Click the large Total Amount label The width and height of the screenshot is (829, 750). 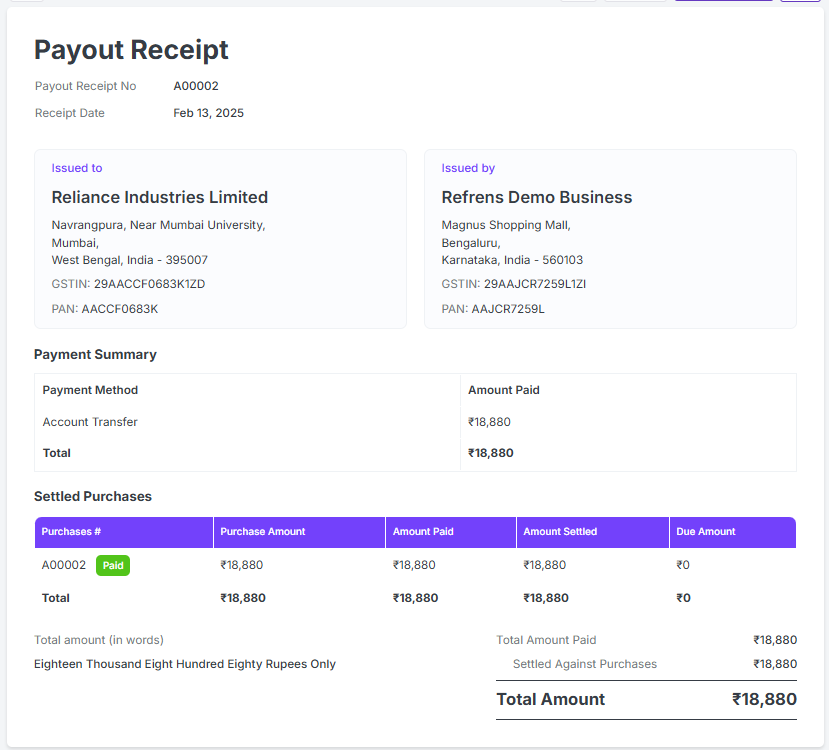(x=550, y=699)
